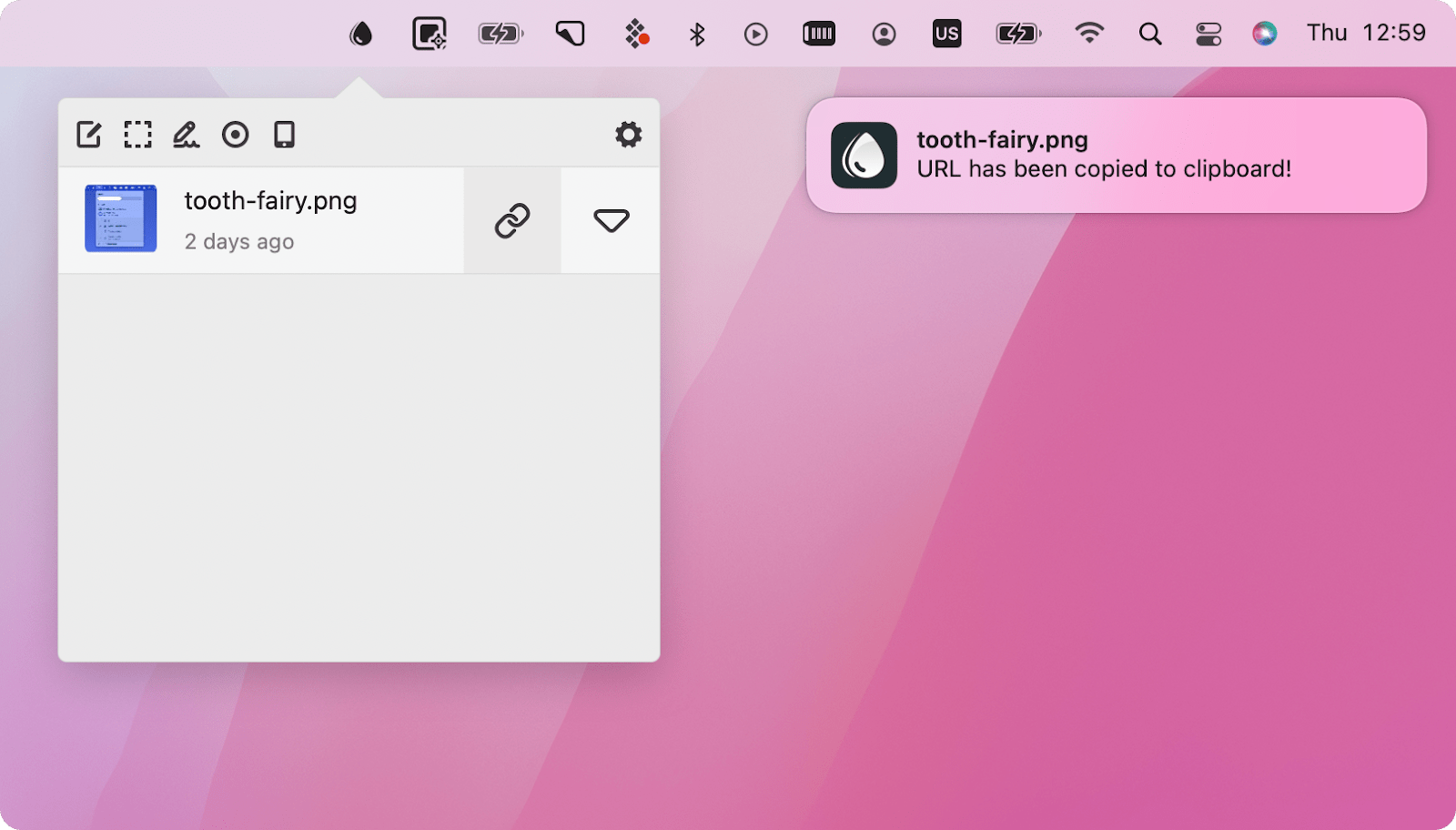The height and width of the screenshot is (830, 1456).
Task: Click Dropshare app icon in notification
Action: 864,156
